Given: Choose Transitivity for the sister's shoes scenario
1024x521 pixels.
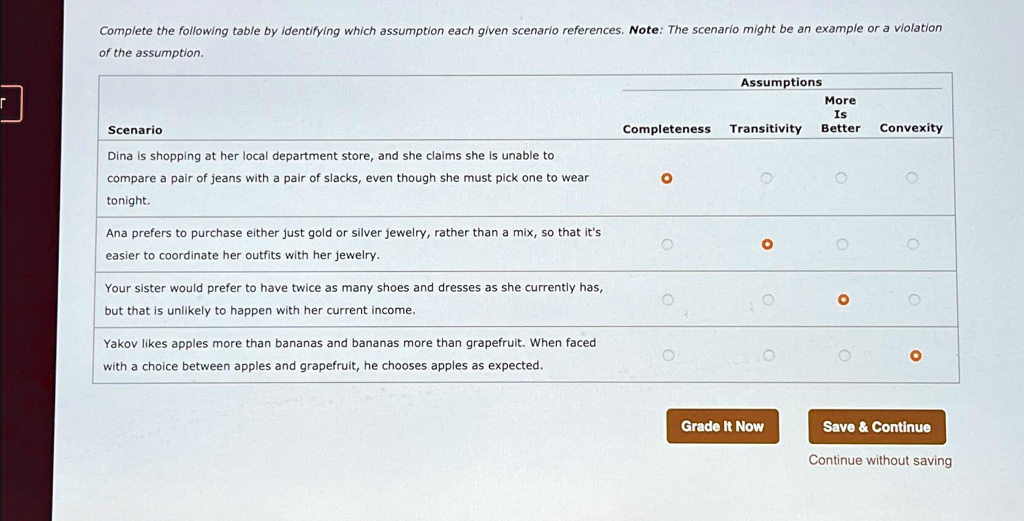Looking at the screenshot, I should 767,299.
